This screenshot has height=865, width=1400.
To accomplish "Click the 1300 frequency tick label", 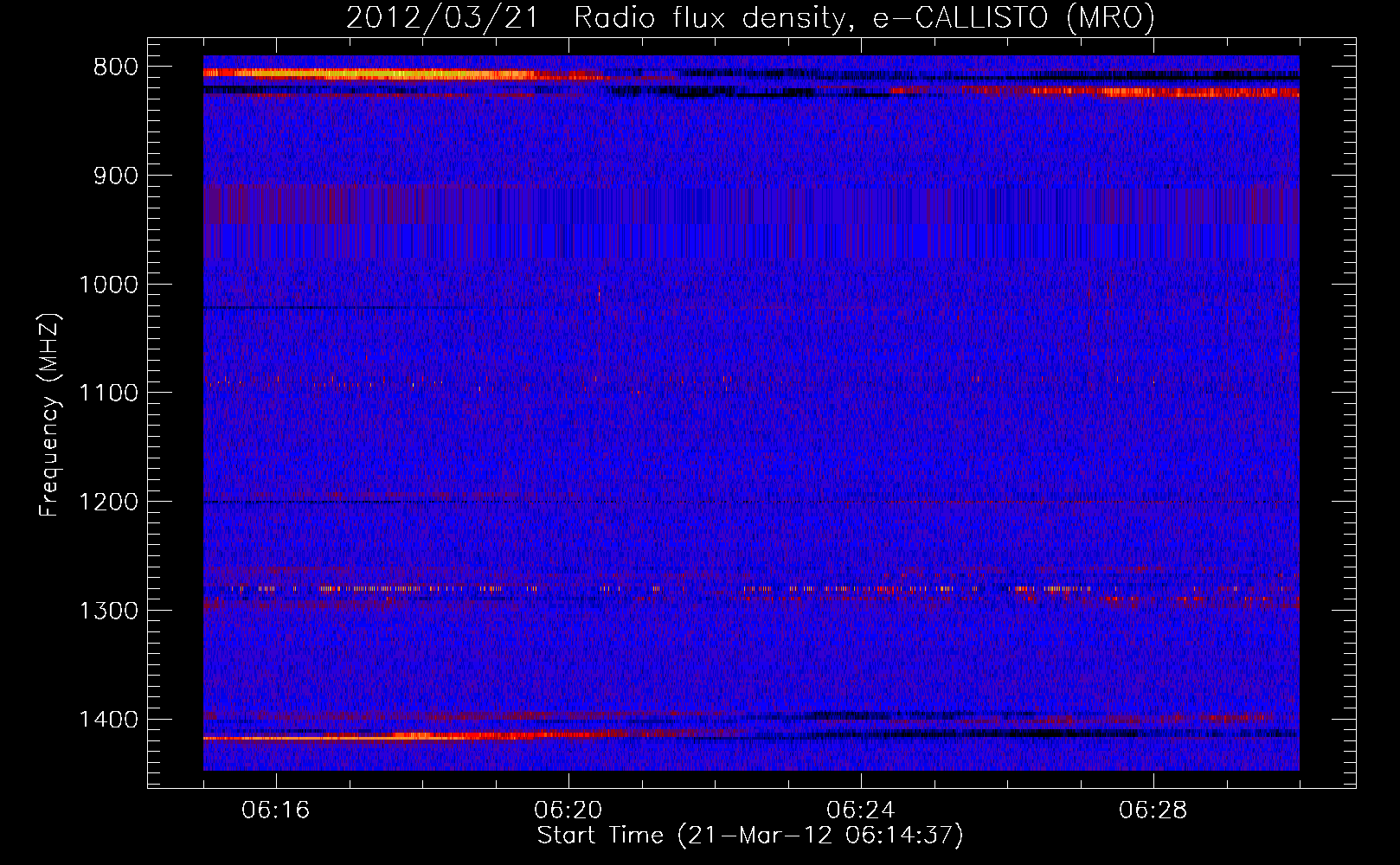I will (108, 611).
